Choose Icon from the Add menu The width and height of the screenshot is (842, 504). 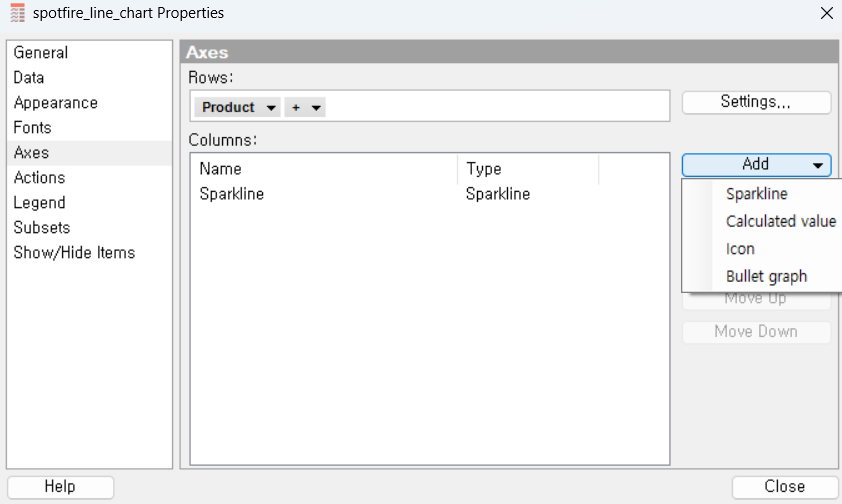(740, 249)
